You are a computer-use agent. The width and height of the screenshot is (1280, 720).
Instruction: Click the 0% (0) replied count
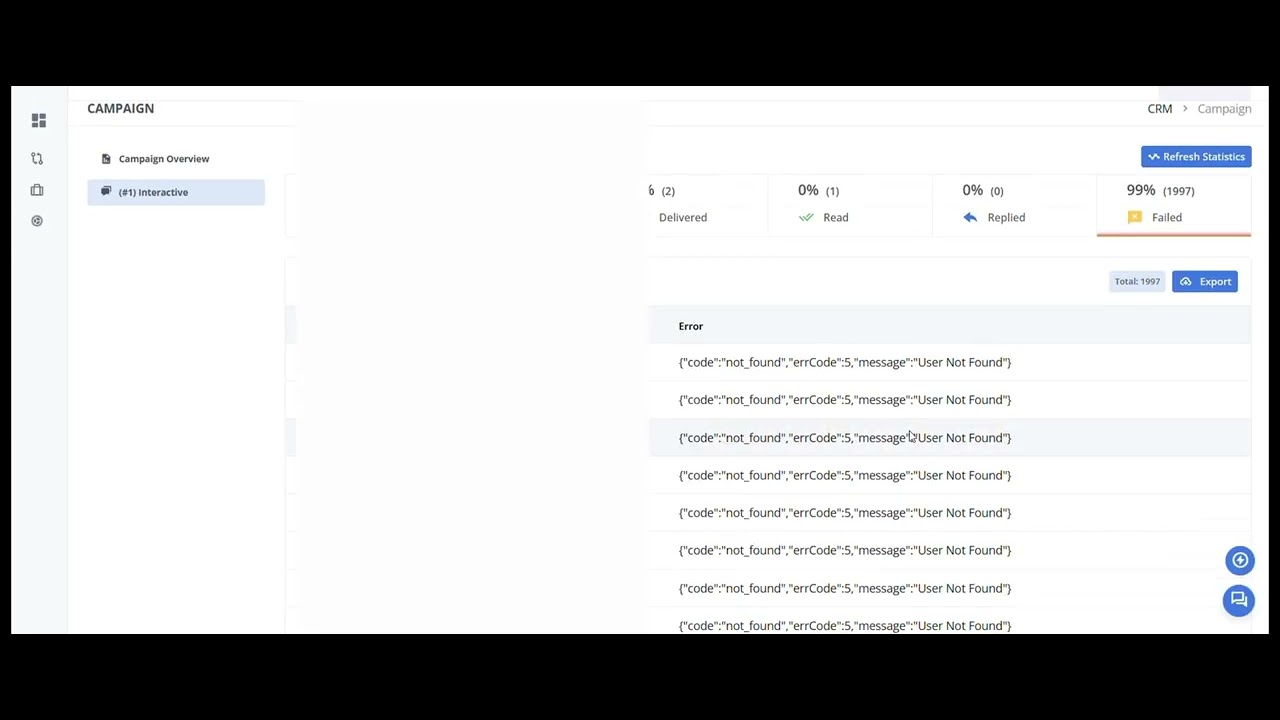[983, 190]
